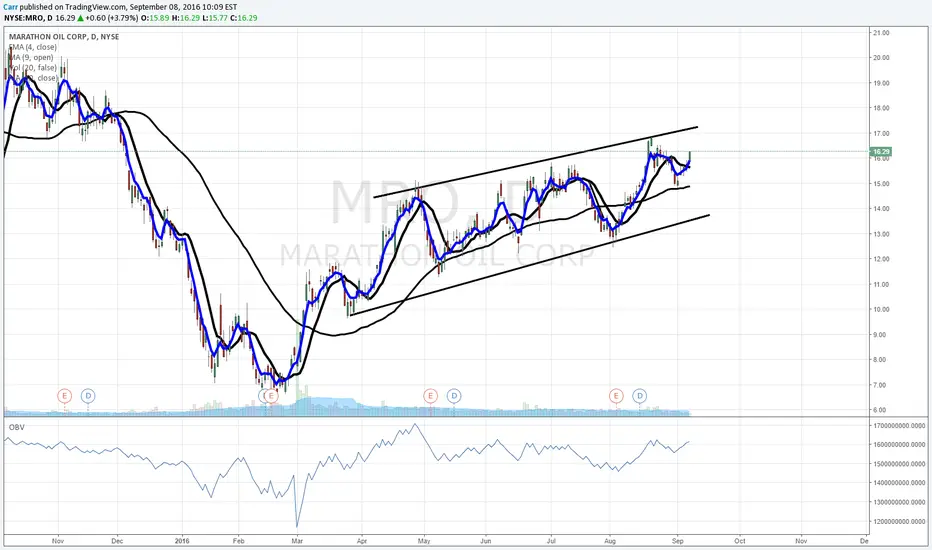
Task: Click the 1300000000.0000 OBV axis label
Action: [899, 502]
